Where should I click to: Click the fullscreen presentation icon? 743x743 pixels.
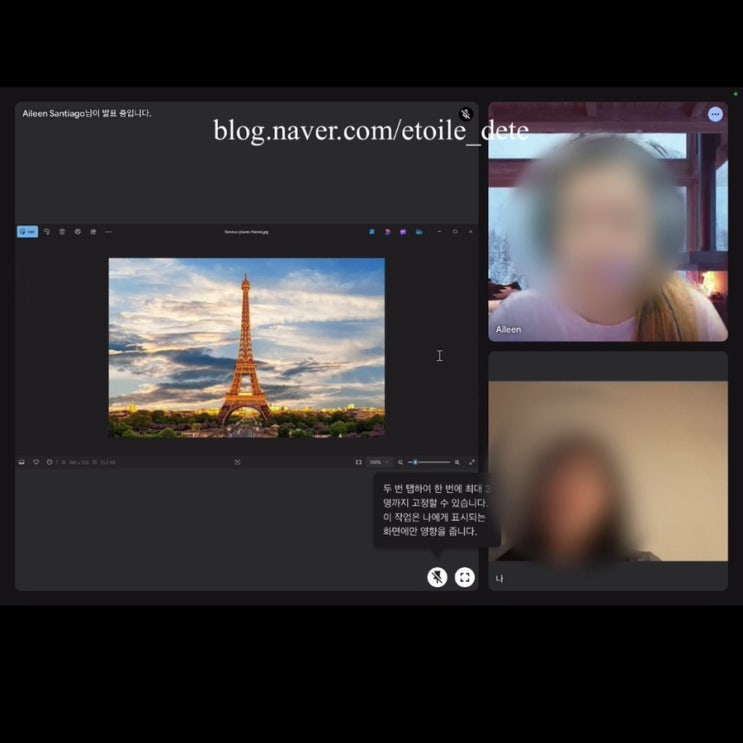(x=465, y=577)
